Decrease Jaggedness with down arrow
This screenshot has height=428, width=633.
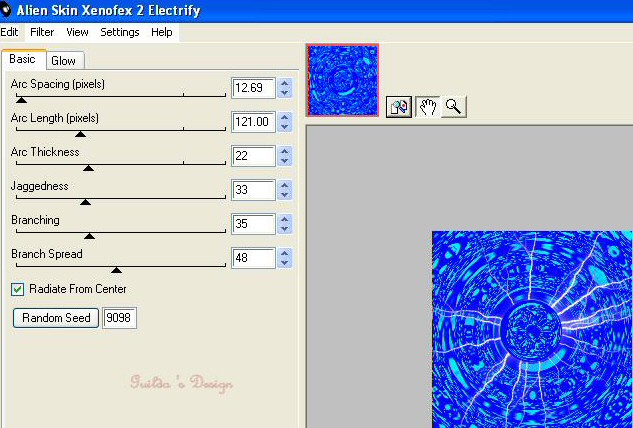point(285,195)
